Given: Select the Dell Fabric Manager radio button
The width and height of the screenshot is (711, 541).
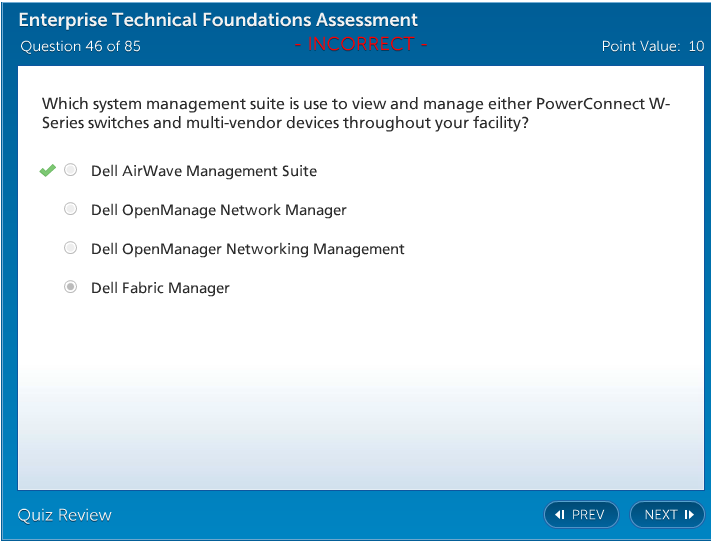Looking at the screenshot, I should (x=71, y=287).
